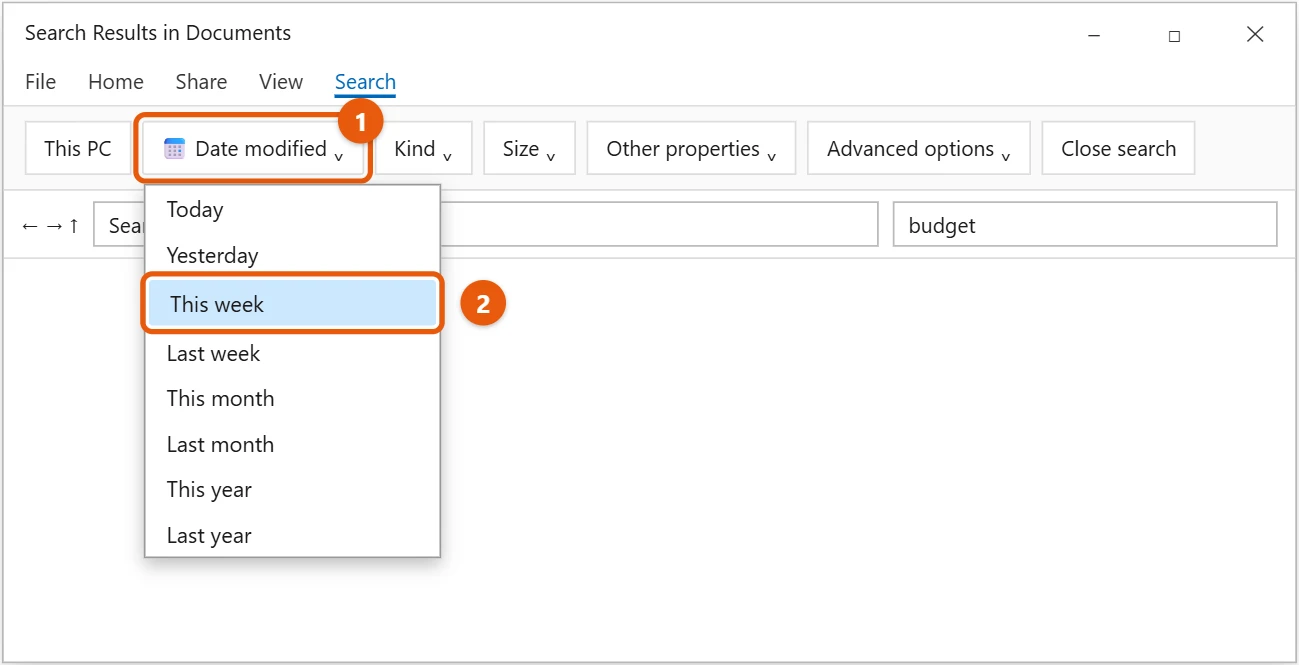This screenshot has width=1299, height=665.
Task: Click the up arrow navigation button
Action: click(73, 226)
